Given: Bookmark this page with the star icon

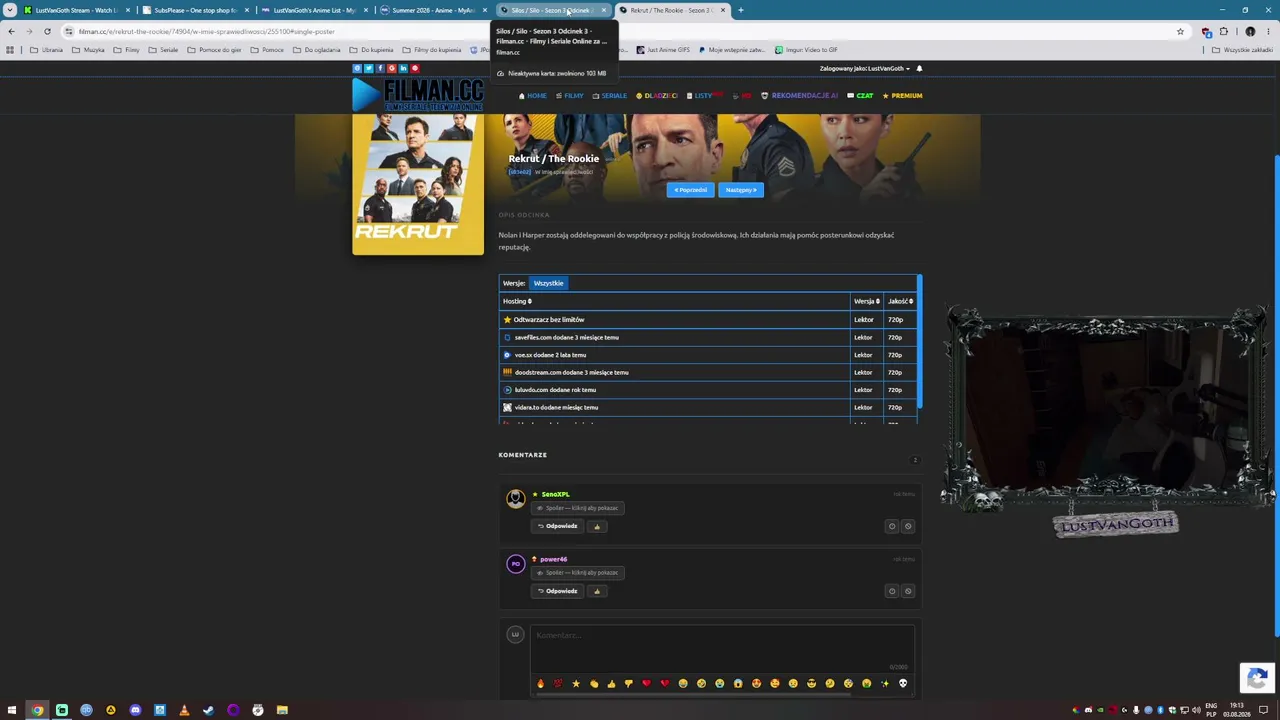Looking at the screenshot, I should point(1180,31).
